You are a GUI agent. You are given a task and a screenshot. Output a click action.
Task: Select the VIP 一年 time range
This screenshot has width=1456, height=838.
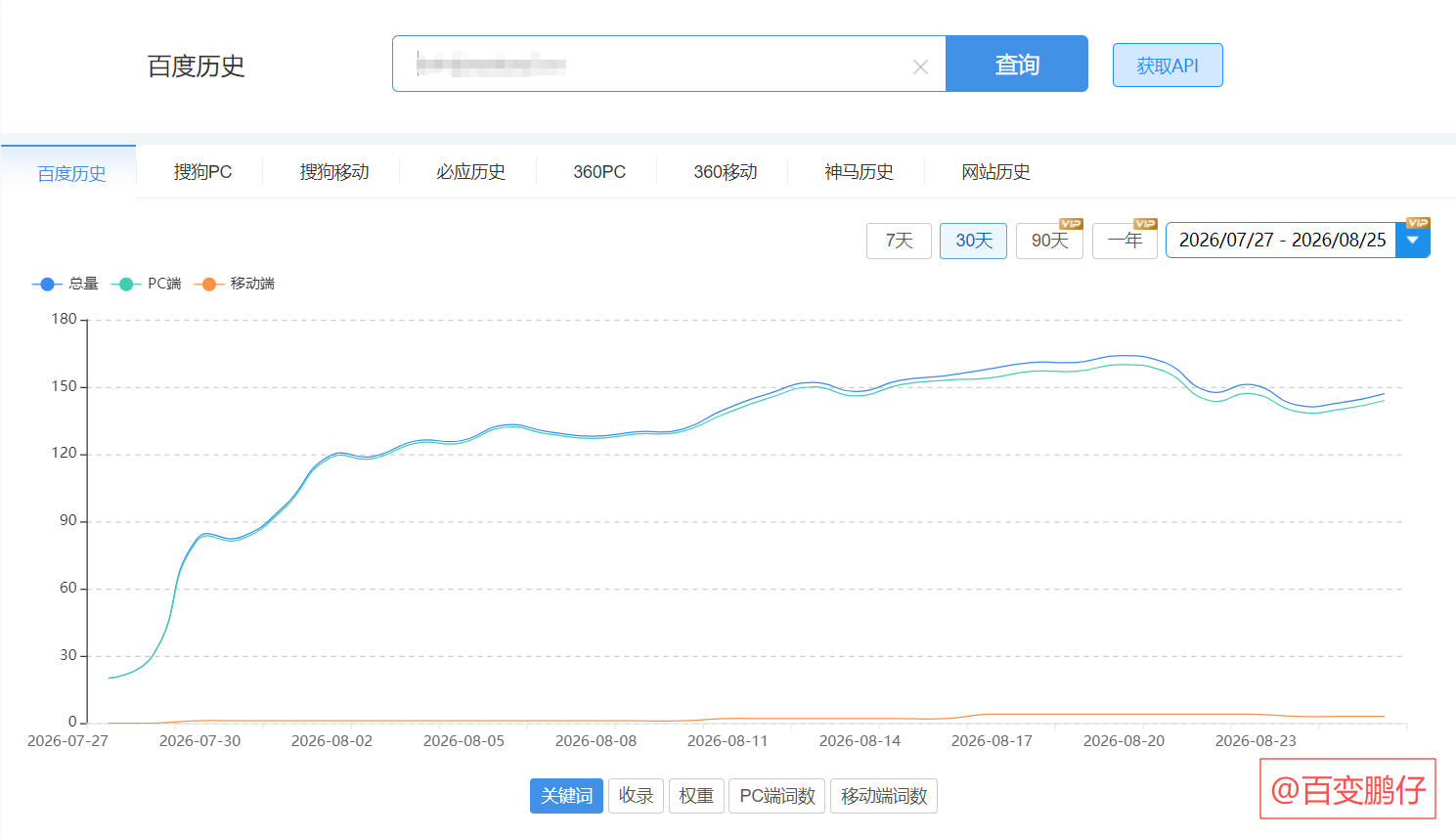[1125, 241]
